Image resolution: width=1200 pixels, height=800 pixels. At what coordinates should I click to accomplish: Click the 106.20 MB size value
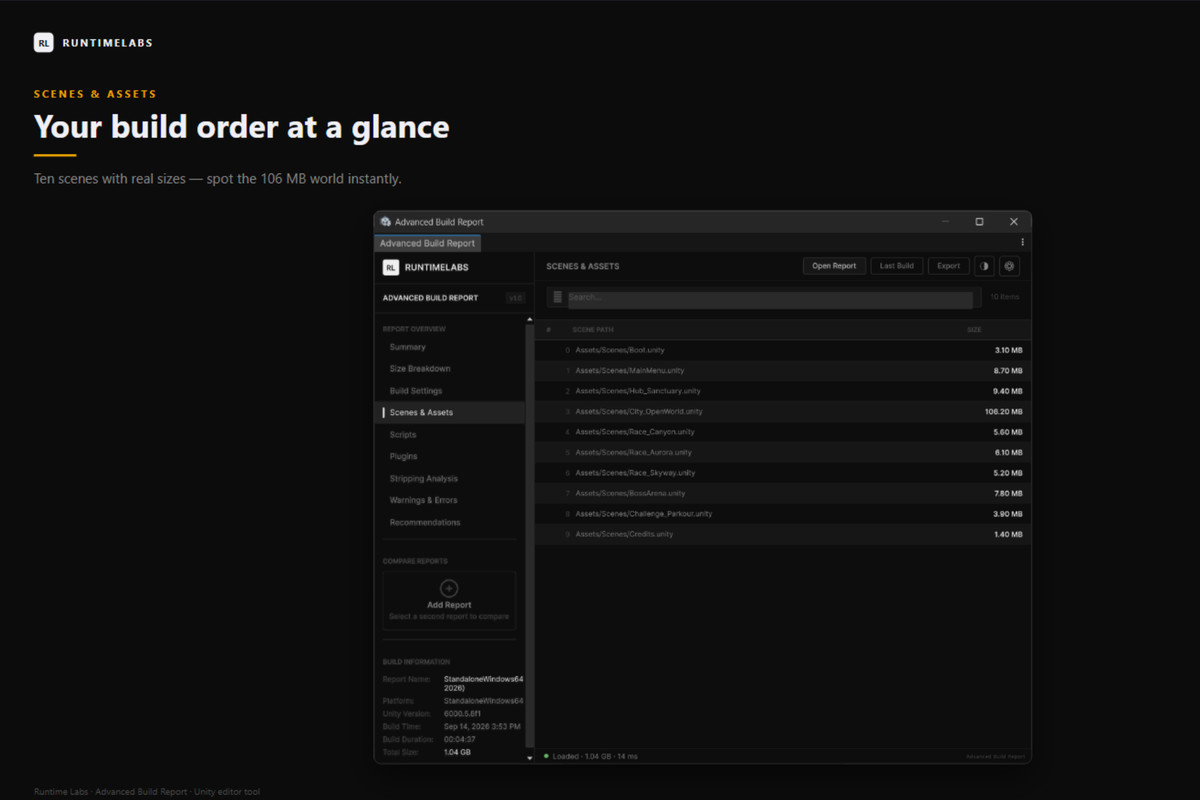point(1003,411)
